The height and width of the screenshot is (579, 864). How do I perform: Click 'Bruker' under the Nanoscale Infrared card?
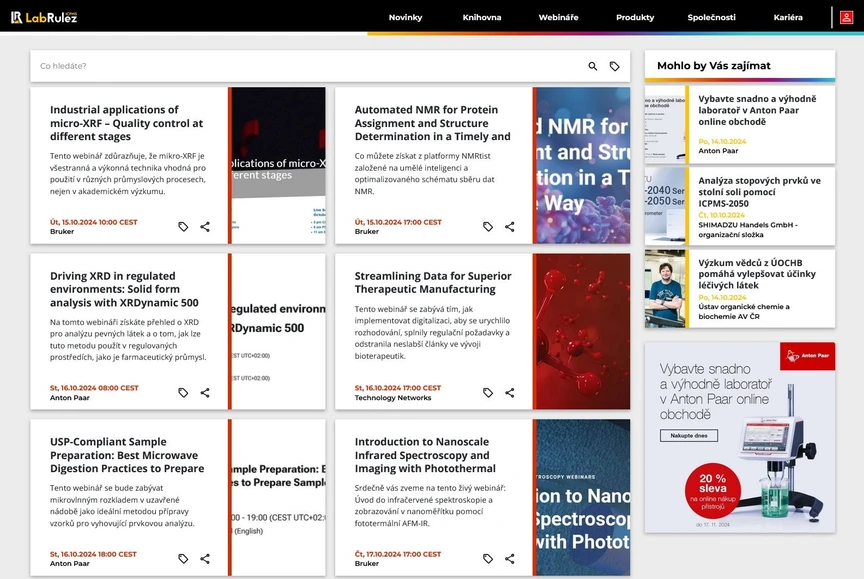[x=366, y=564]
